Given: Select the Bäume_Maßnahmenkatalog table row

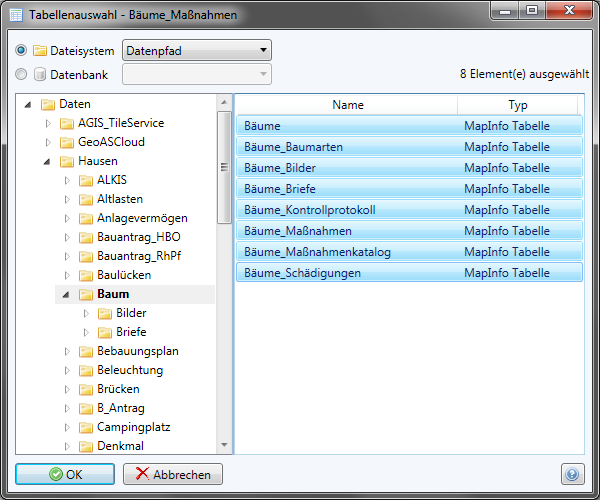Looking at the screenshot, I should [409, 252].
